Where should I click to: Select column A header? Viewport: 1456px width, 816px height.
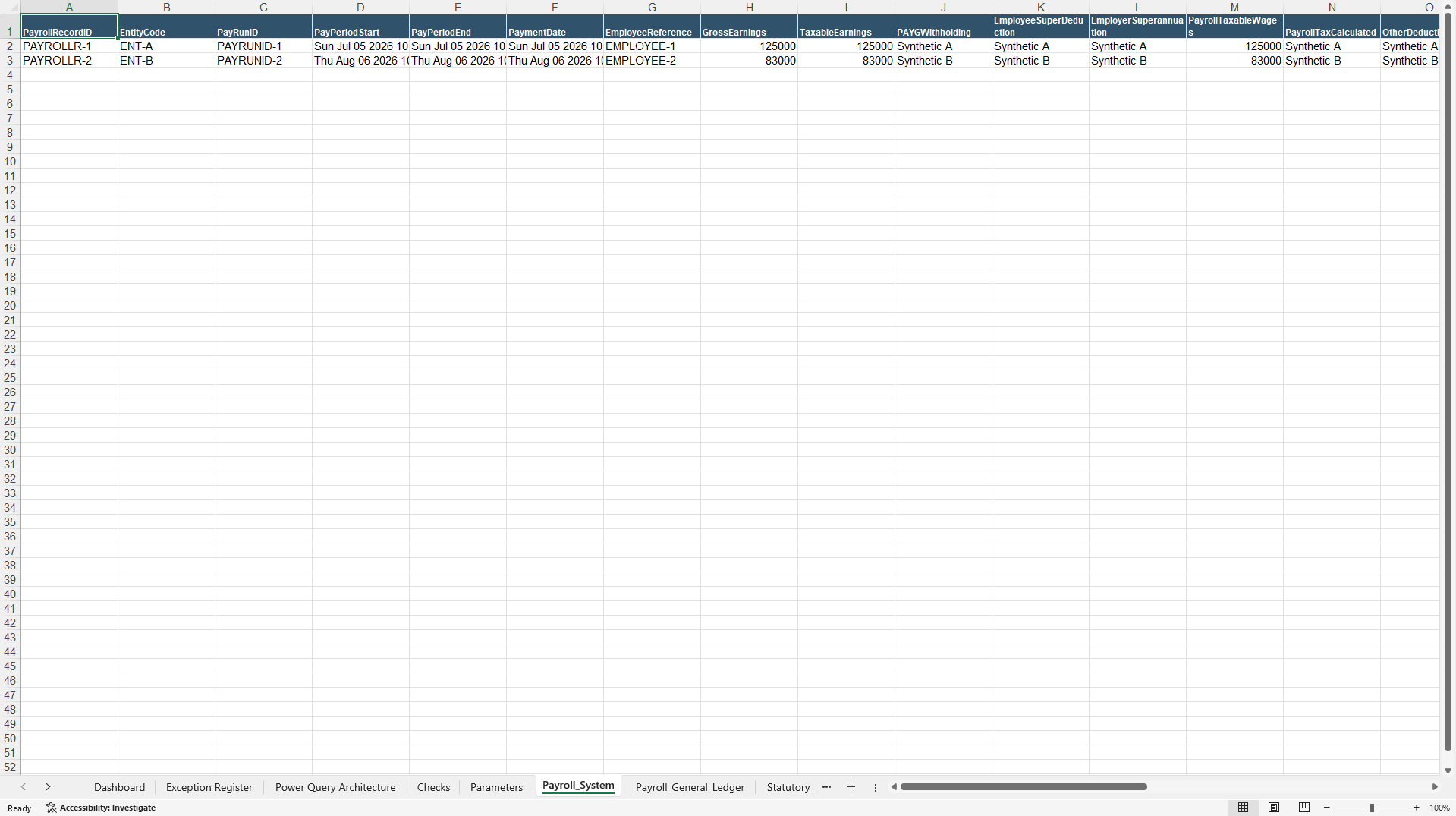point(69,7)
